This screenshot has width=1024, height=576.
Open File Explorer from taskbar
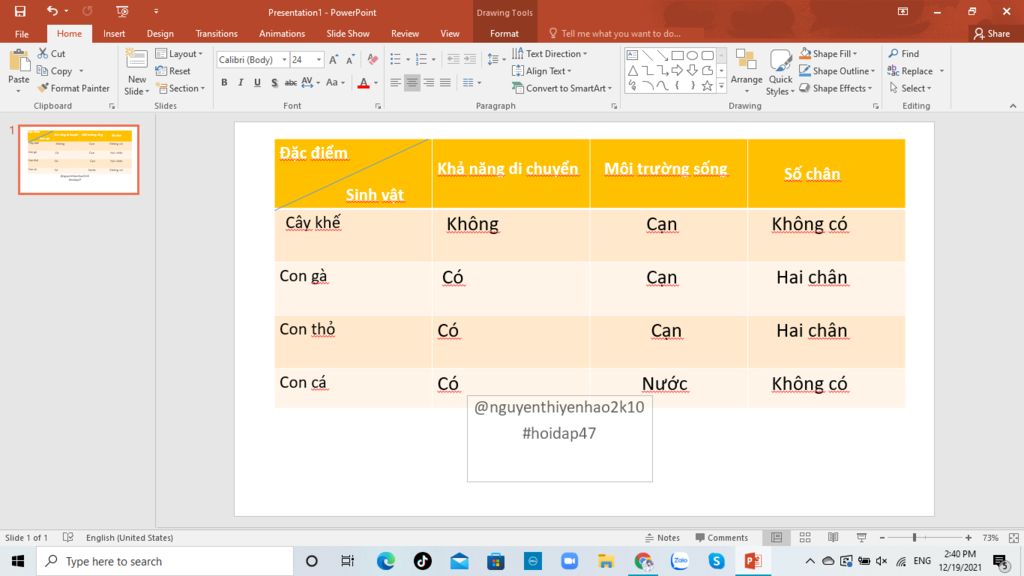(x=606, y=561)
